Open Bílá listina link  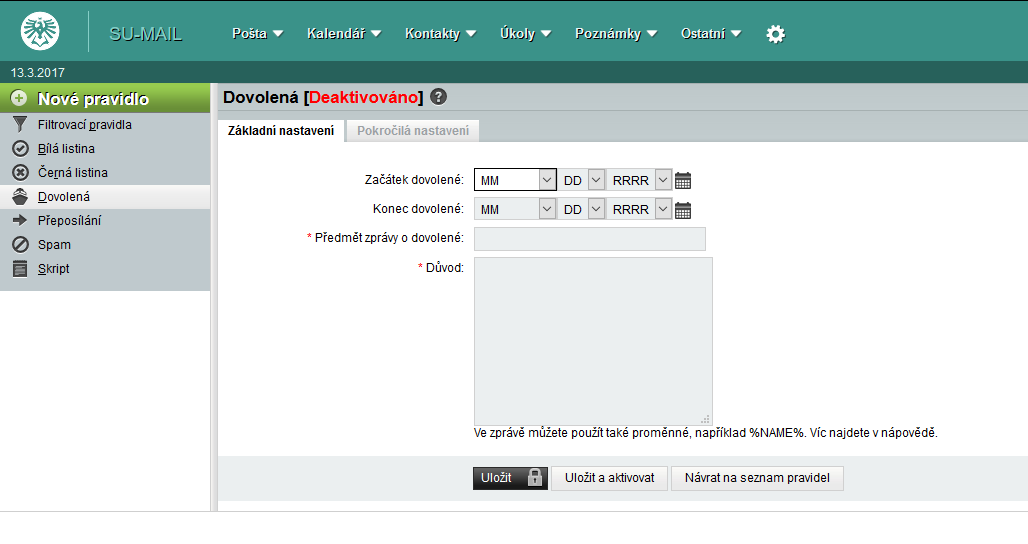click(x=66, y=149)
